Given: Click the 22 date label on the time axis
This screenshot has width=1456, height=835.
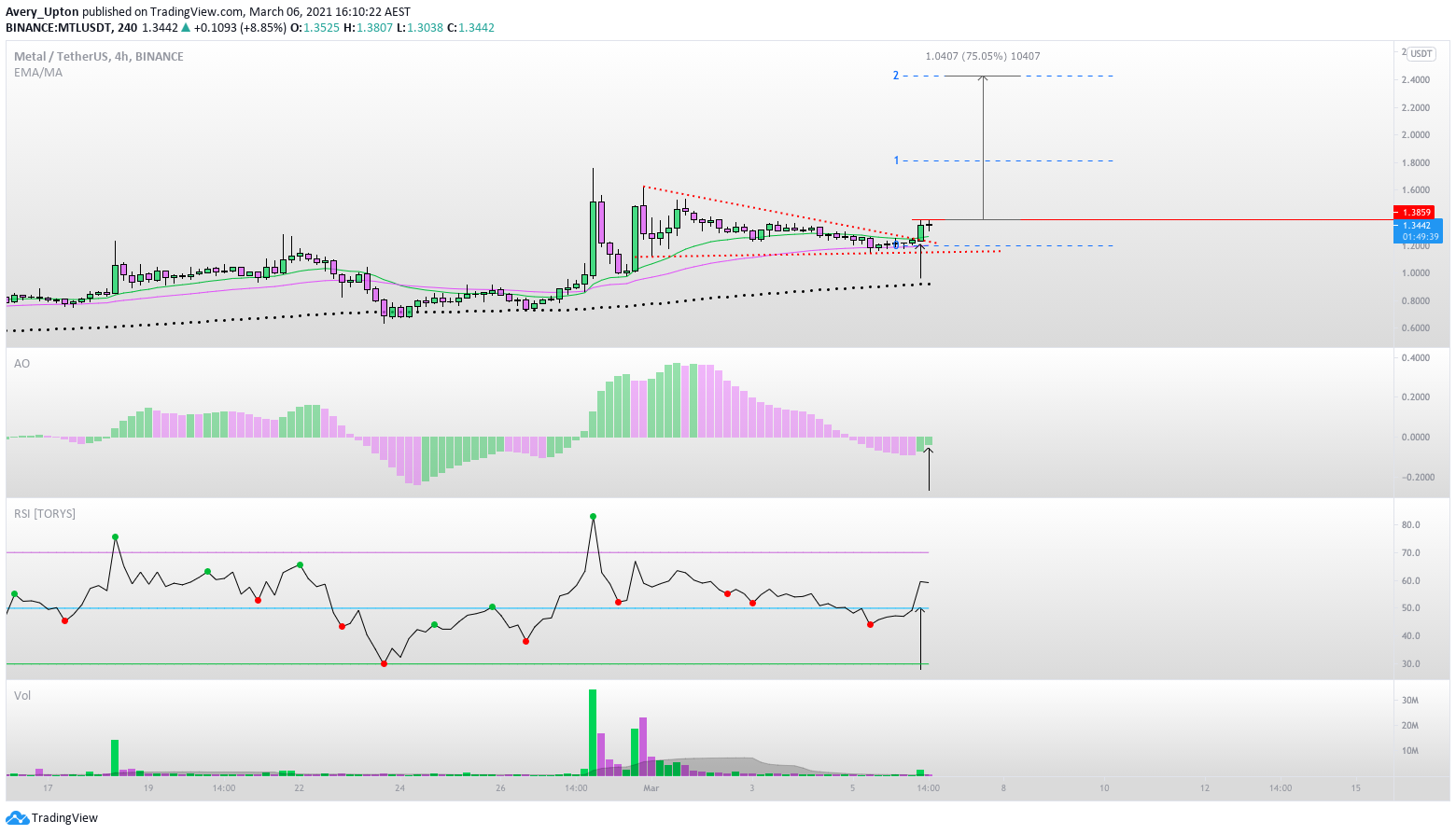Looking at the screenshot, I should point(299,788).
